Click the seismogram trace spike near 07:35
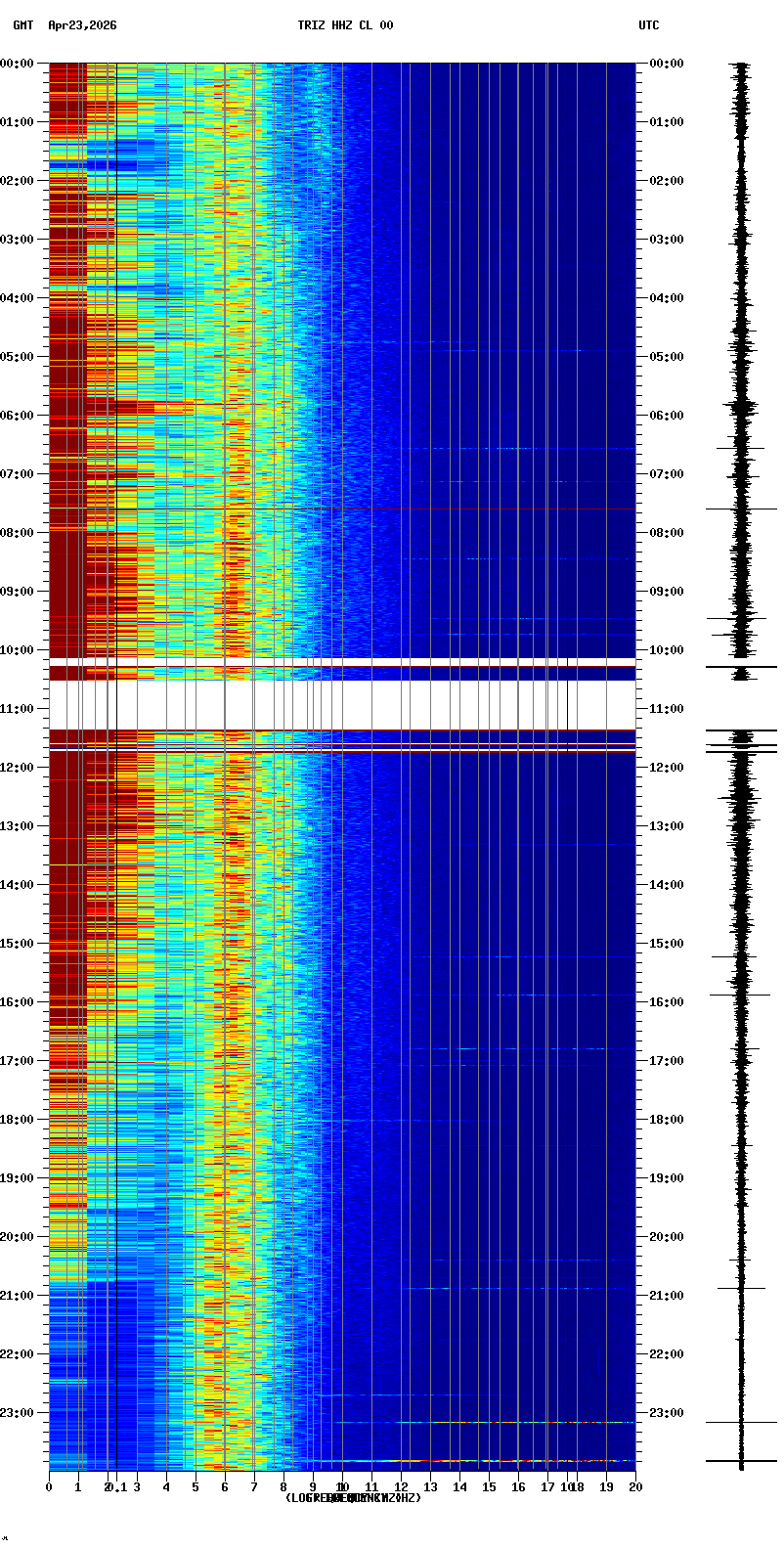The width and height of the screenshot is (784, 1549). (x=741, y=509)
